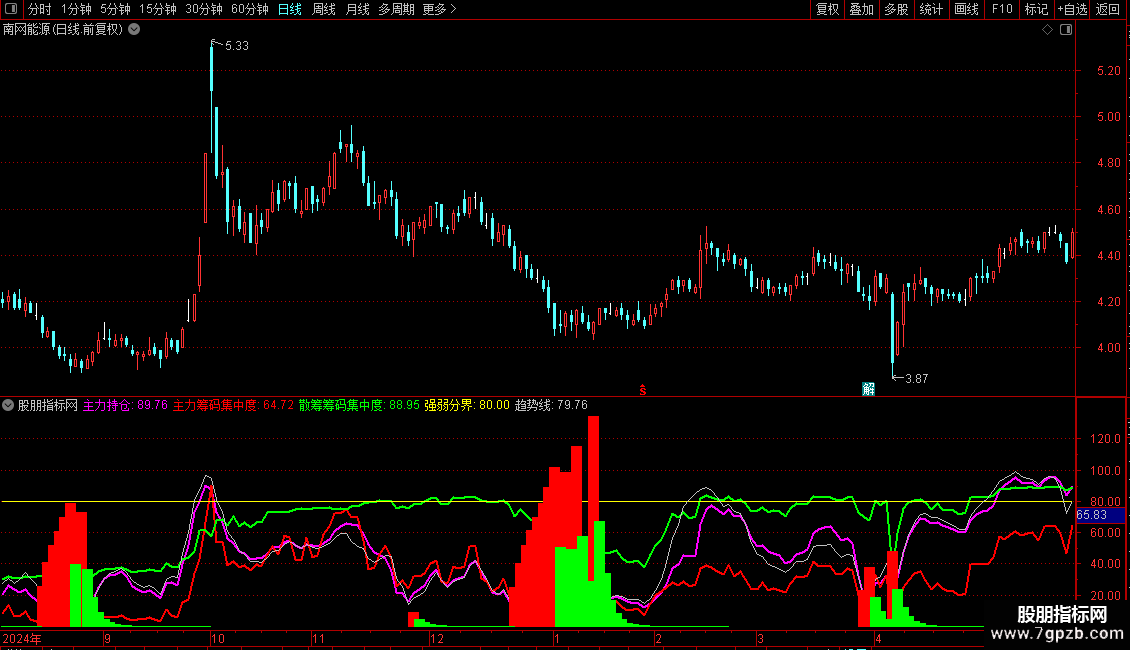Click the 南网能源(日线.前复权) title

(63, 30)
